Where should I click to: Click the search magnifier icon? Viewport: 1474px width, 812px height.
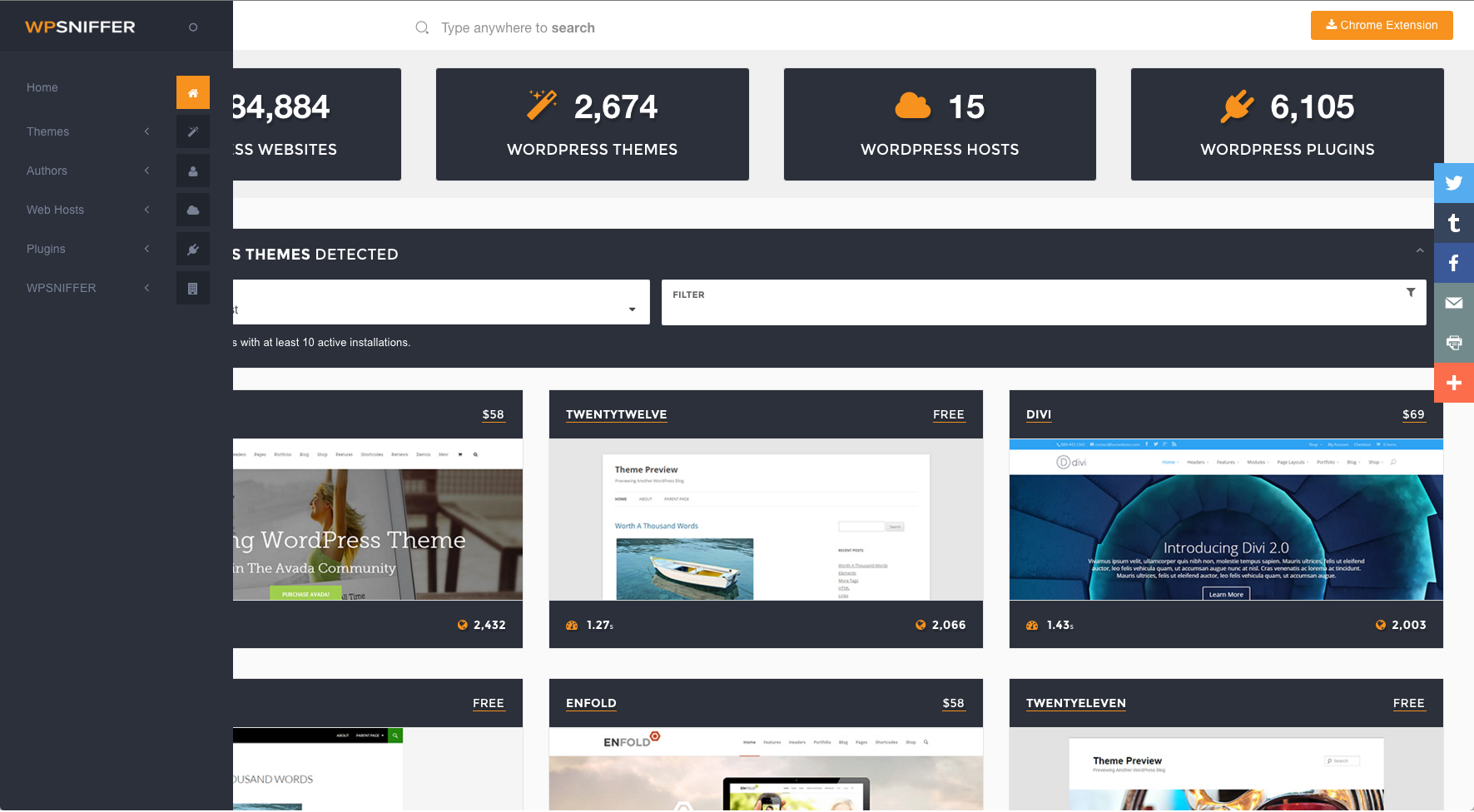tap(422, 27)
